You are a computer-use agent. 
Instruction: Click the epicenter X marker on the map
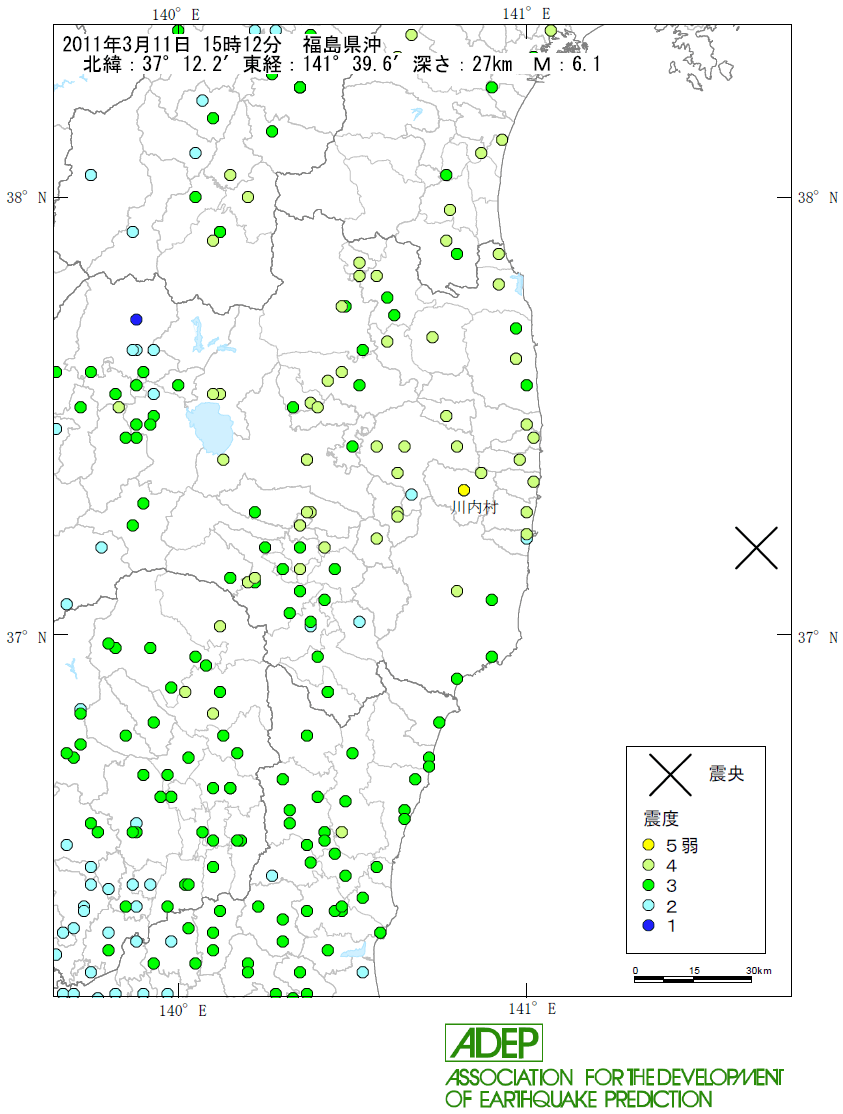coord(757,548)
